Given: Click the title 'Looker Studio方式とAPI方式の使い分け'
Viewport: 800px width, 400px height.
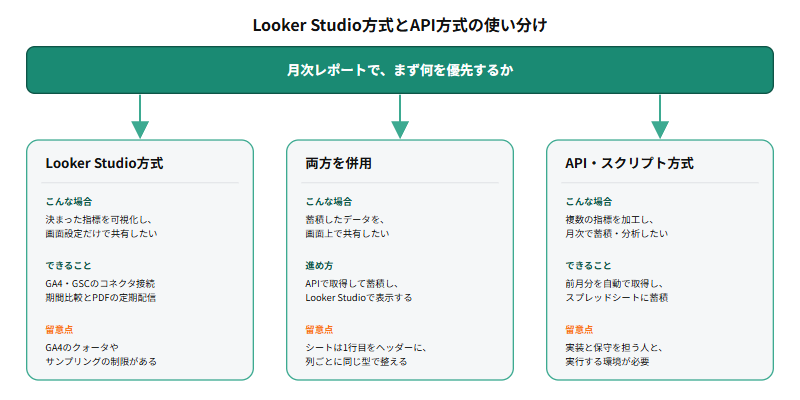Looking at the screenshot, I should [x=400, y=26].
